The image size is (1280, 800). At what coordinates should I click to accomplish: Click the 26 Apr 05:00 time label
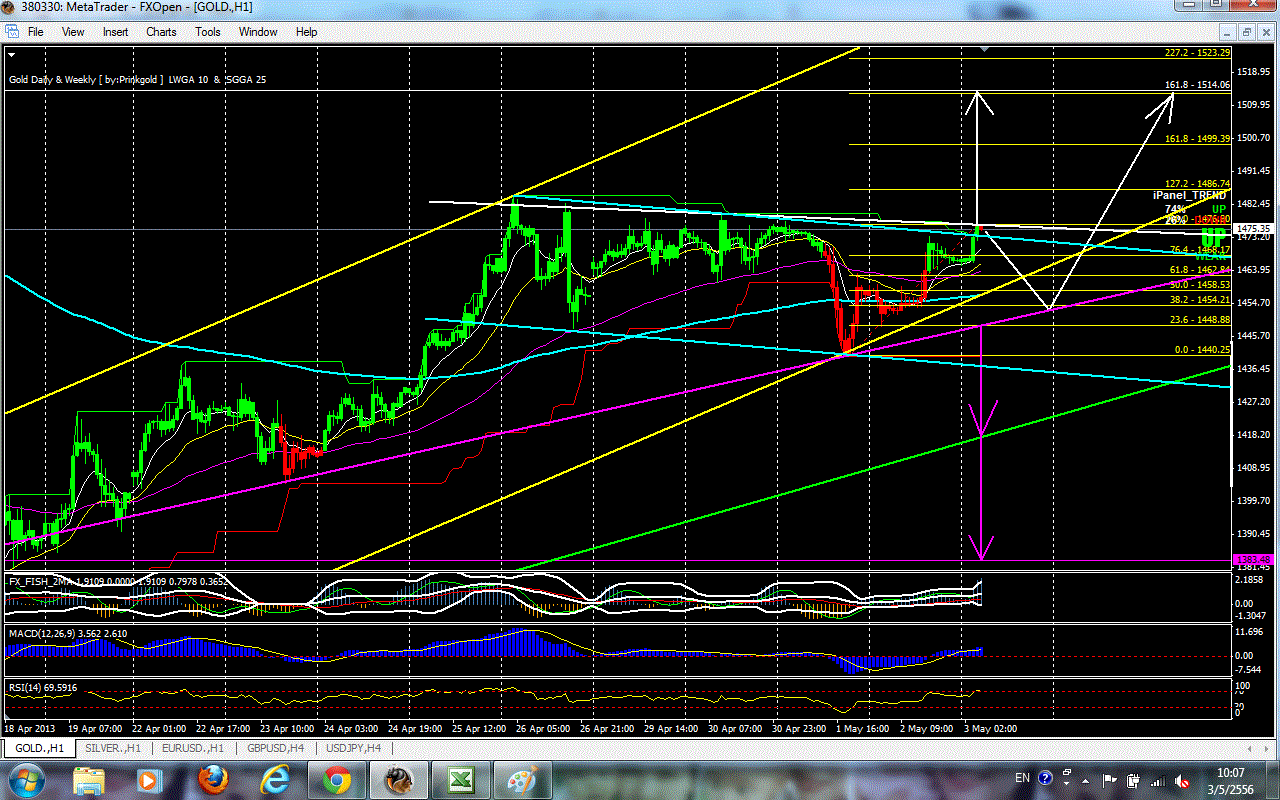(543, 729)
